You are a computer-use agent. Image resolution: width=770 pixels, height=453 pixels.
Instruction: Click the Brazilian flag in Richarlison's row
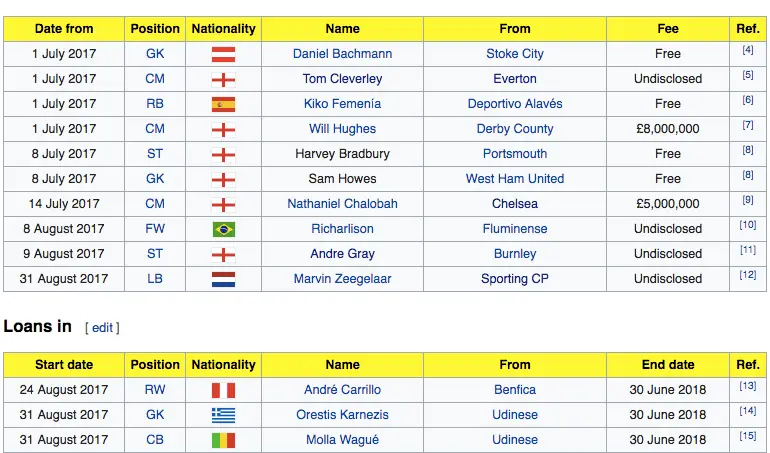223,229
